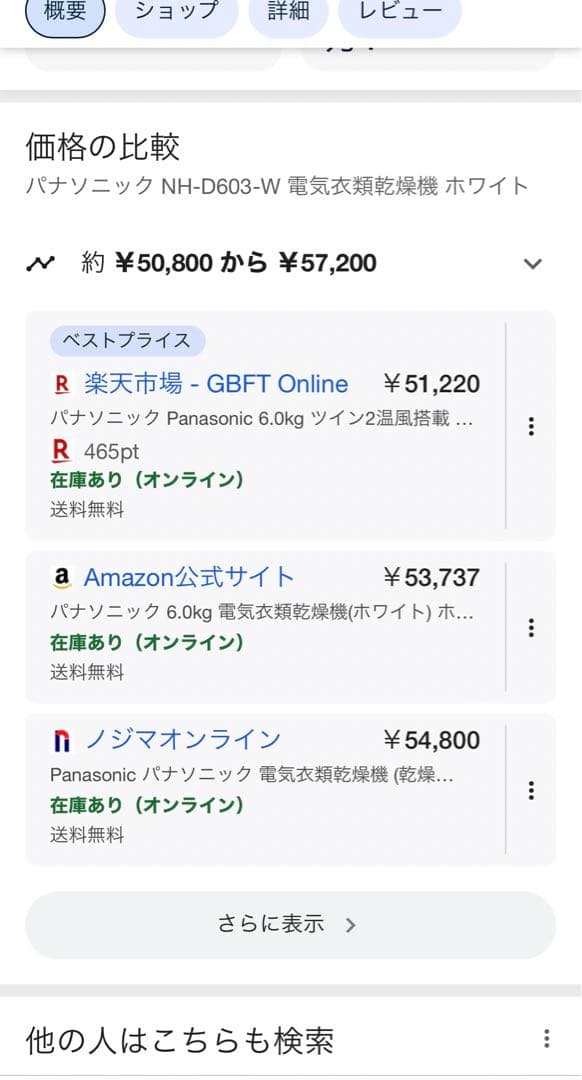Open the three-dot menu on the 楽天市場 listing

[x=531, y=426]
